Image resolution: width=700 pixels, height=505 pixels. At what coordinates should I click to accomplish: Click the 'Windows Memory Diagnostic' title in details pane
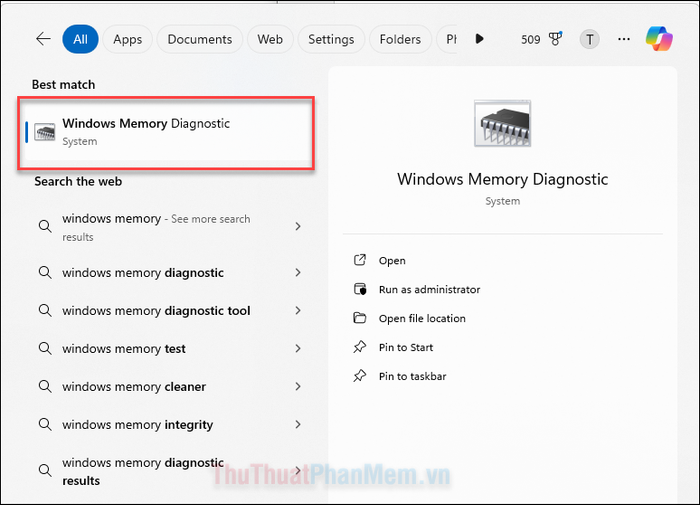click(502, 179)
